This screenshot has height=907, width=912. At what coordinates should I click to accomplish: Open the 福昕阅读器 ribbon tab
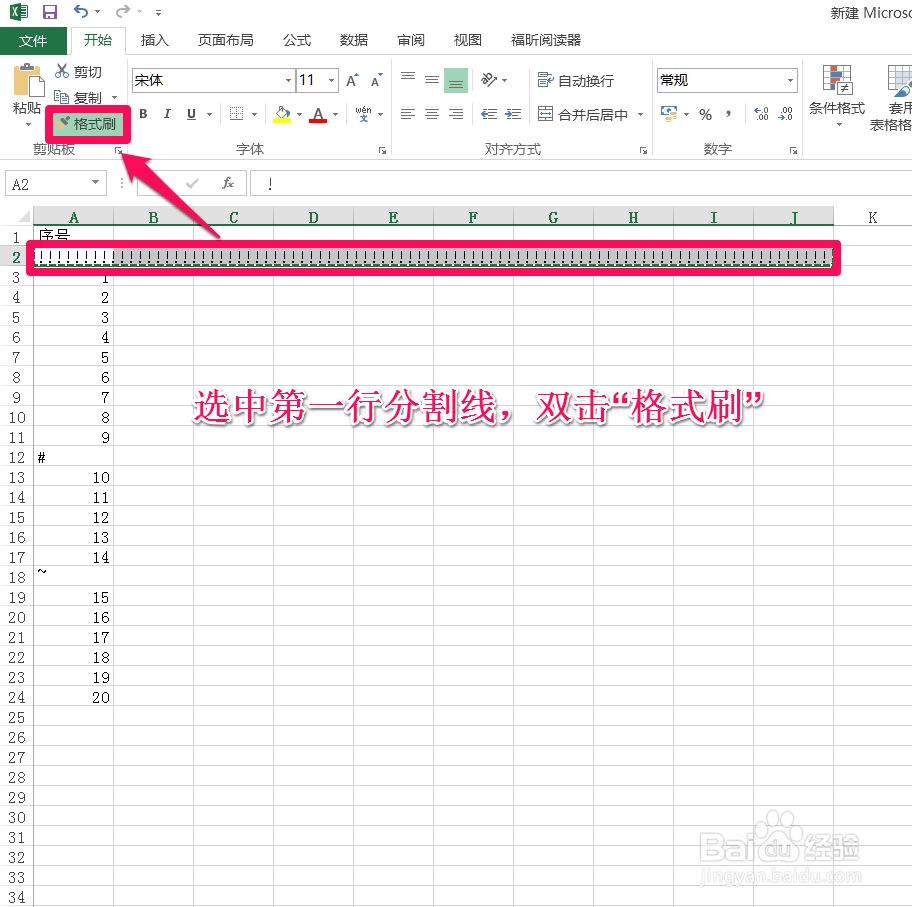coord(545,40)
